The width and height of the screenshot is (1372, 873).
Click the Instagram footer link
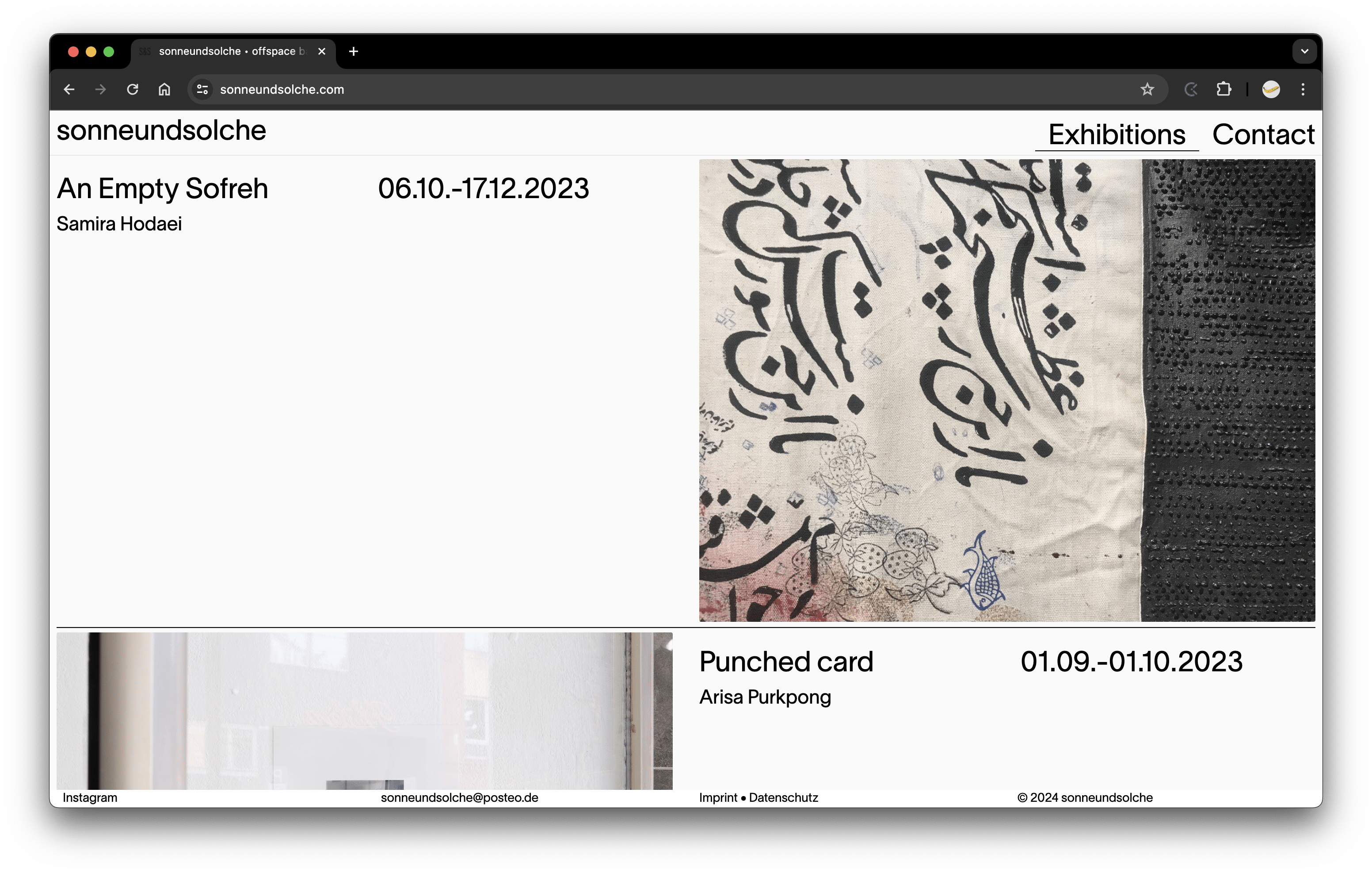pos(90,798)
